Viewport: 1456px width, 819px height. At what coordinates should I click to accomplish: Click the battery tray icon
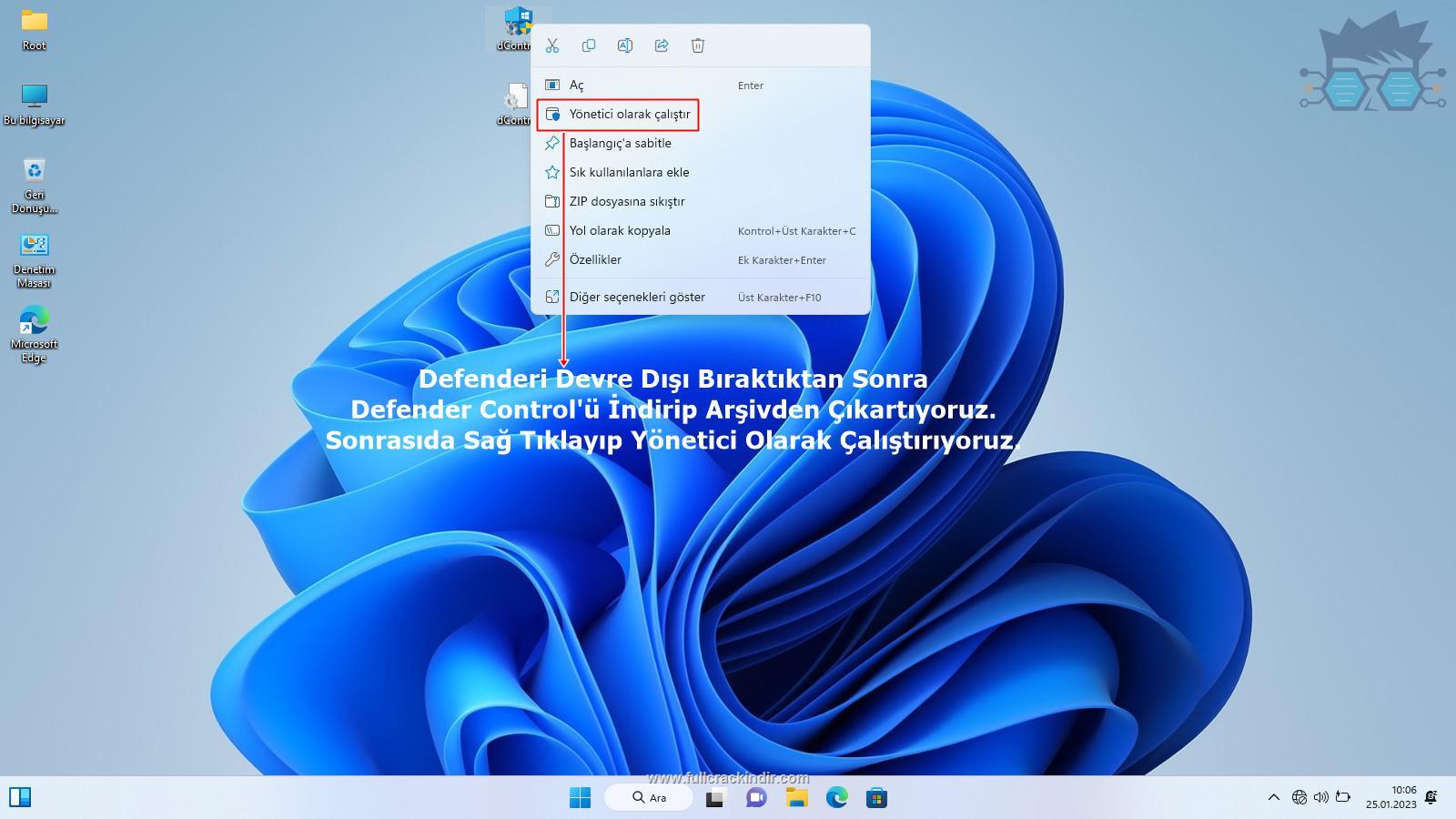click(1343, 798)
